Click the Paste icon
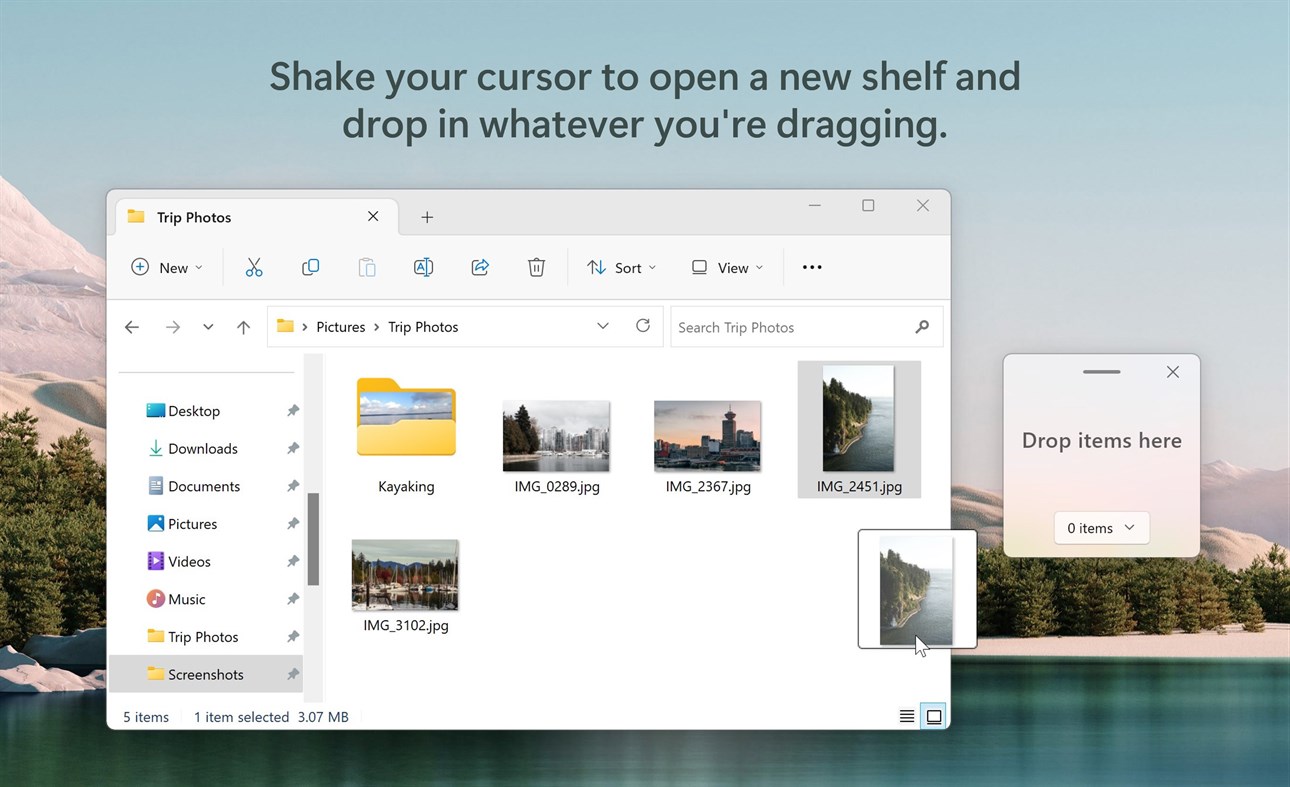This screenshot has height=787, width=1290. tap(366, 267)
